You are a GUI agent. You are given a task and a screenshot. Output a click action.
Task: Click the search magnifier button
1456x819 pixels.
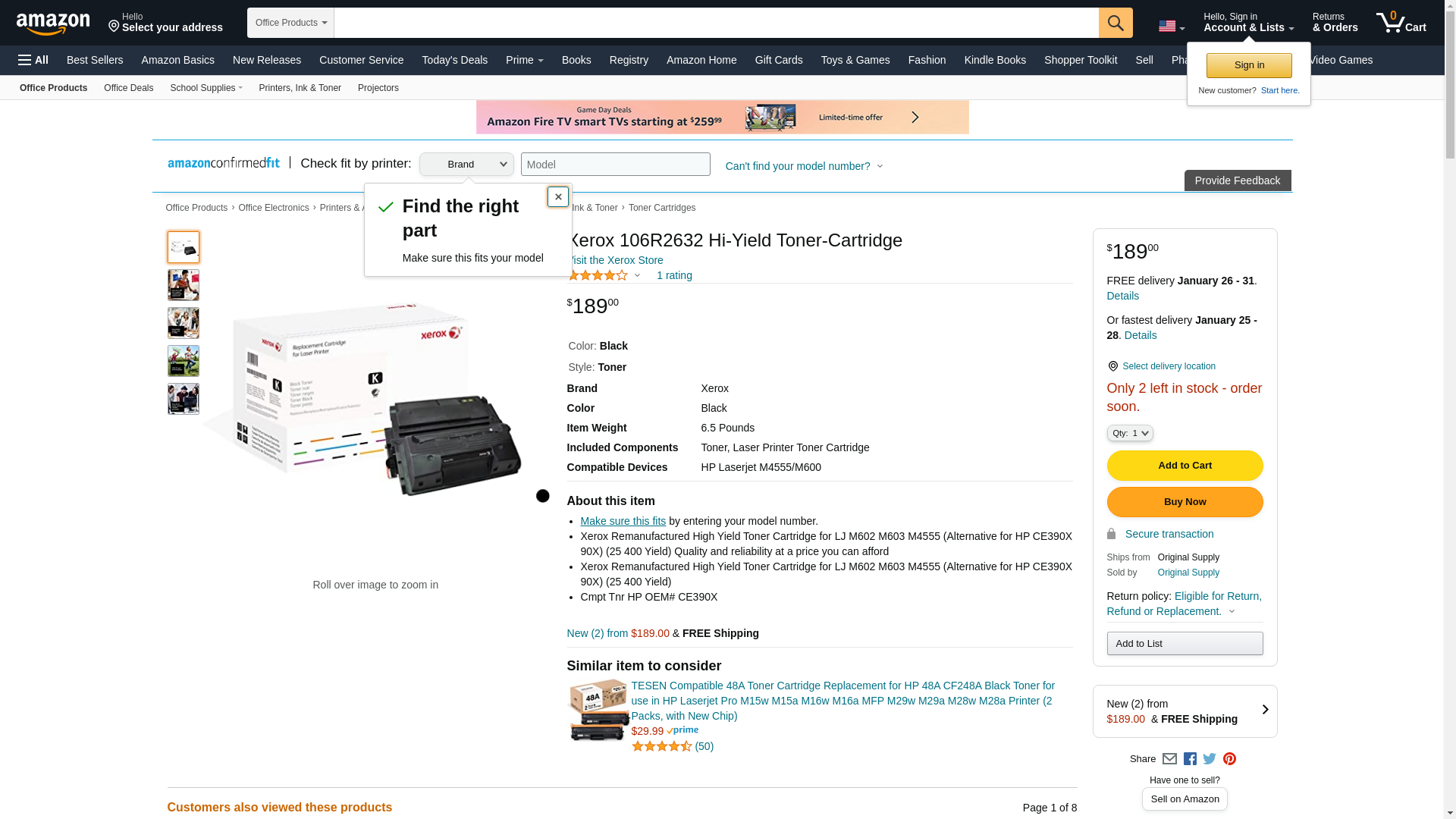pyautogui.click(x=1115, y=23)
